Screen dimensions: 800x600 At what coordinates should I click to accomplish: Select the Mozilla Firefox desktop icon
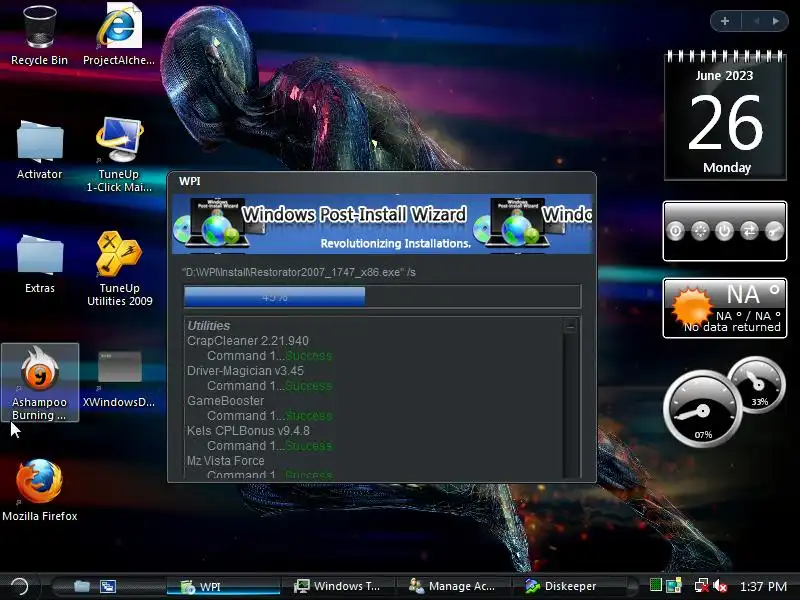[x=40, y=490]
